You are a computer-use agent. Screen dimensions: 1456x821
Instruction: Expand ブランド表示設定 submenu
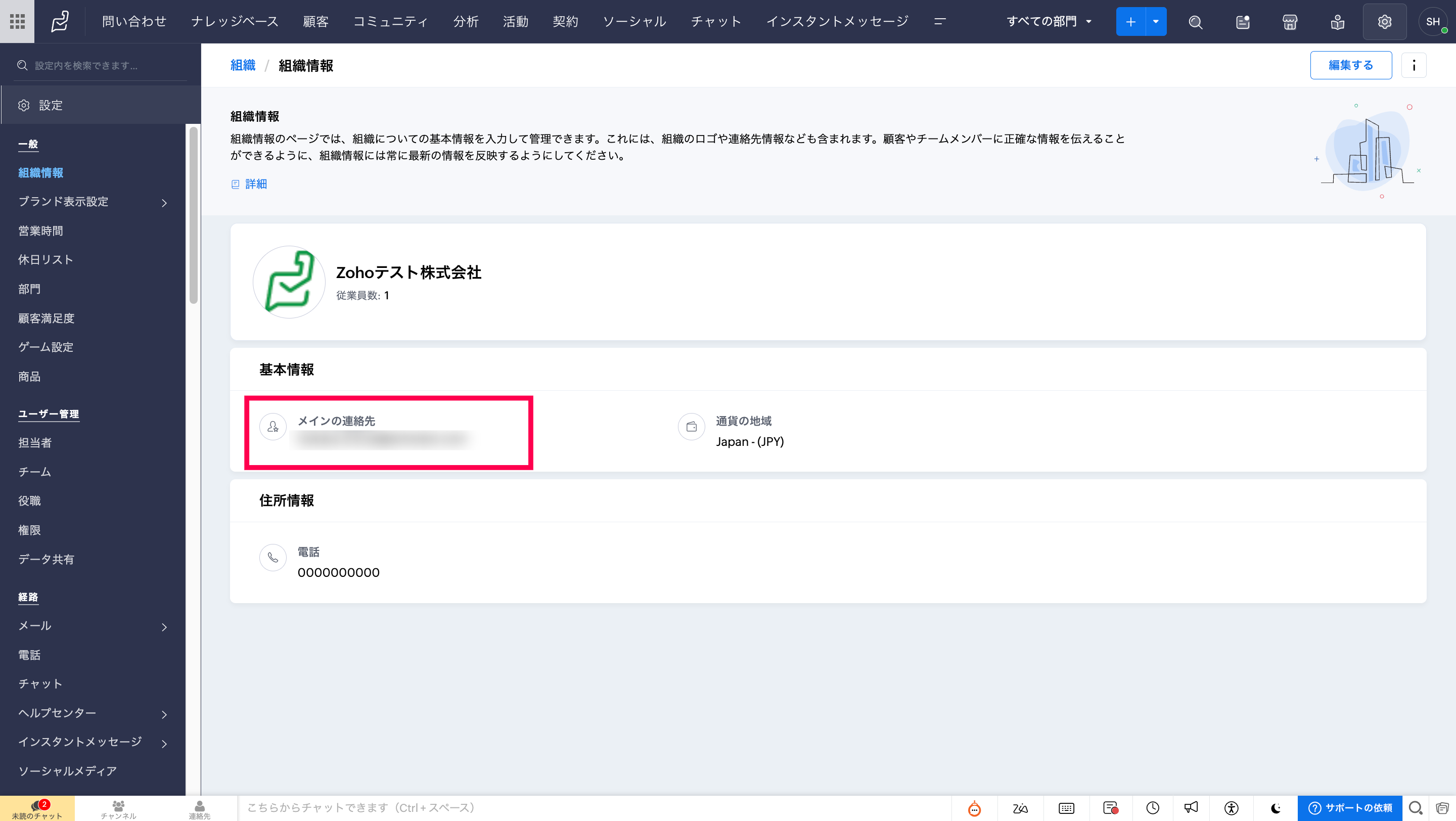[x=164, y=202]
